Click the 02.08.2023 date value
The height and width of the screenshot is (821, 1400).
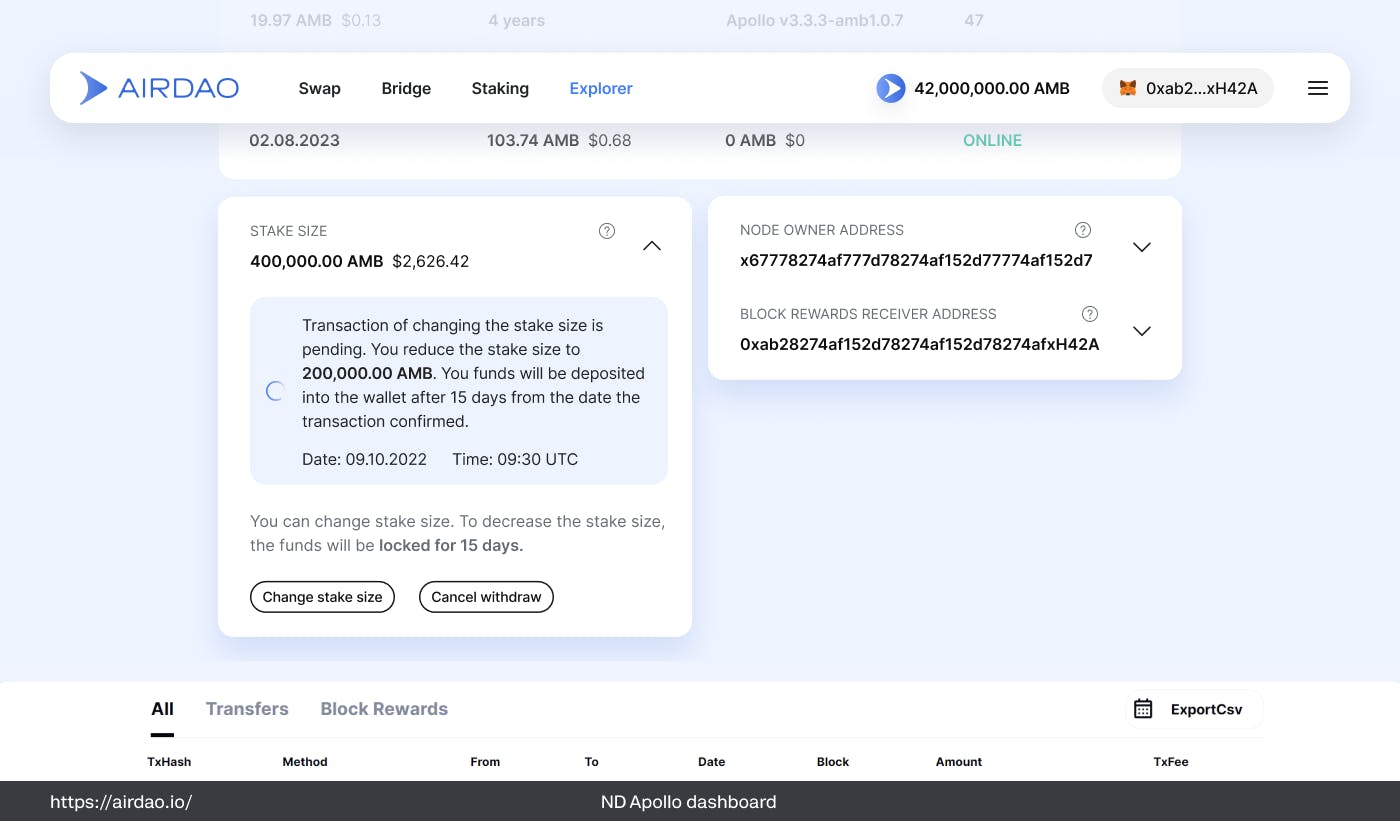(x=295, y=140)
